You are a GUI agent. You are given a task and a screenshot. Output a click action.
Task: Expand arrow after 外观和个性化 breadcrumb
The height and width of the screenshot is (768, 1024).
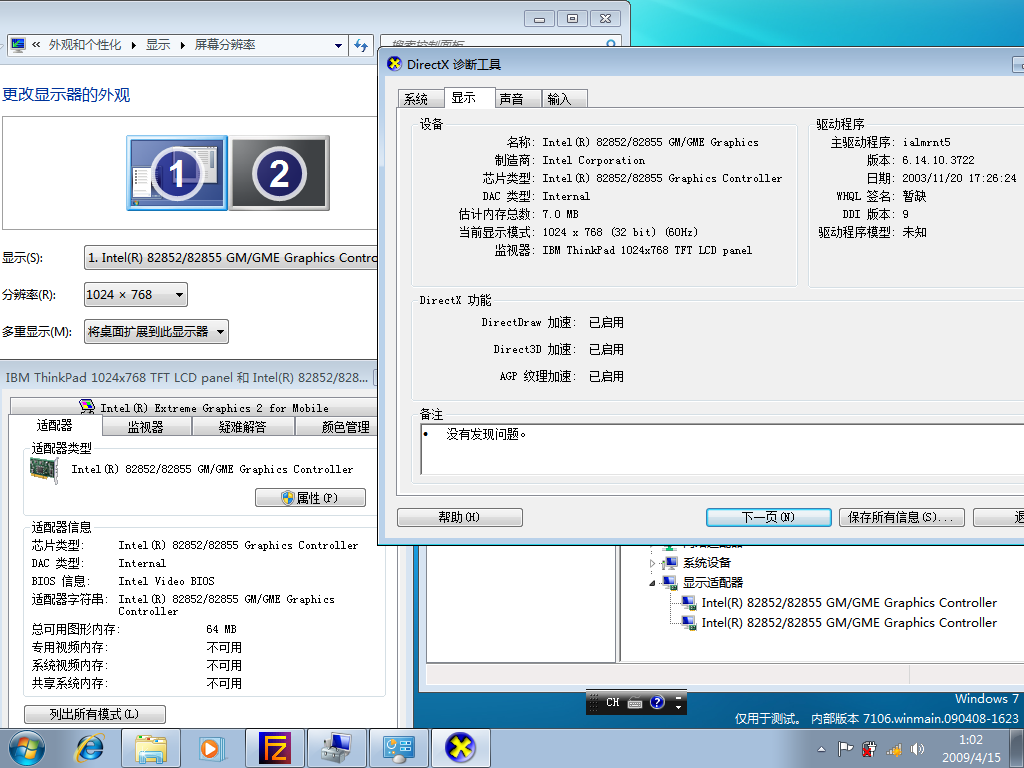[133, 46]
